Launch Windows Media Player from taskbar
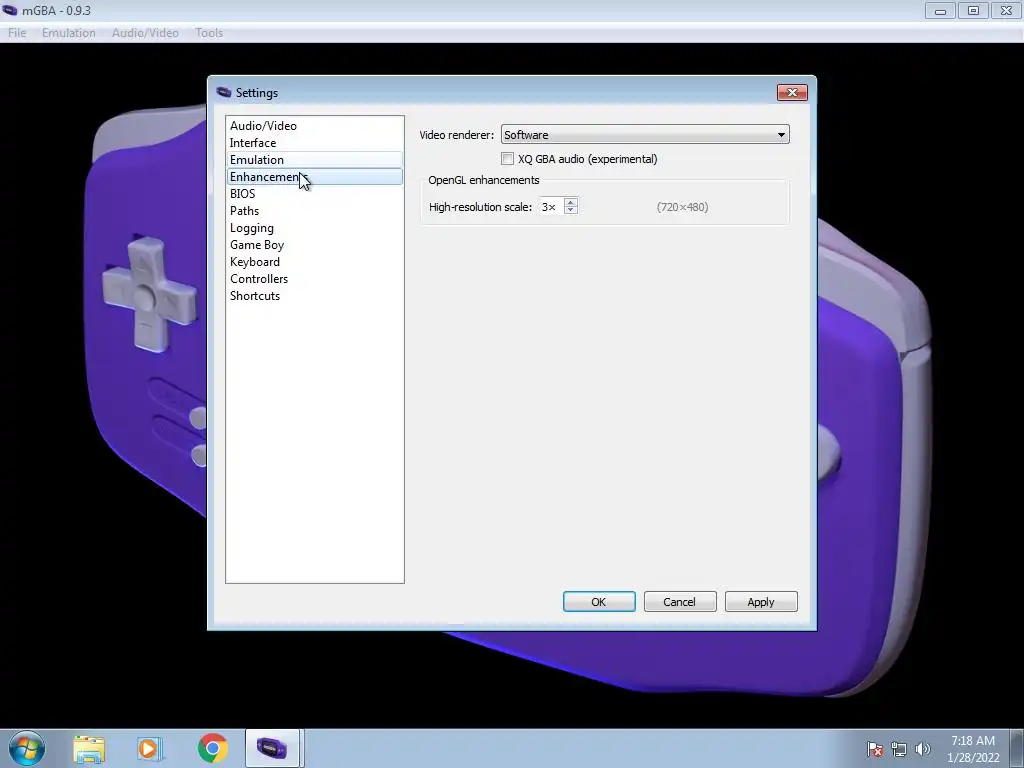1024x768 pixels. pyautogui.click(x=150, y=749)
